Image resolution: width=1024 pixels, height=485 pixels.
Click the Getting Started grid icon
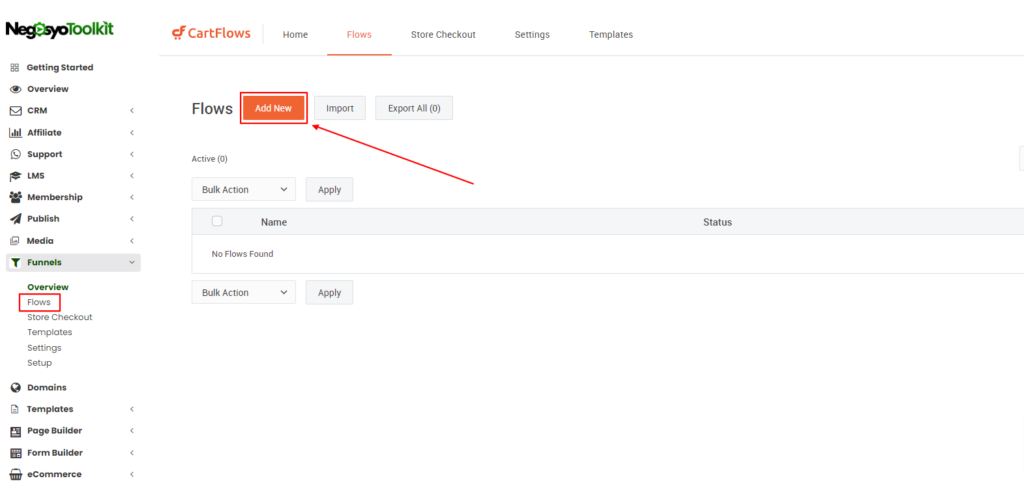[x=15, y=67]
